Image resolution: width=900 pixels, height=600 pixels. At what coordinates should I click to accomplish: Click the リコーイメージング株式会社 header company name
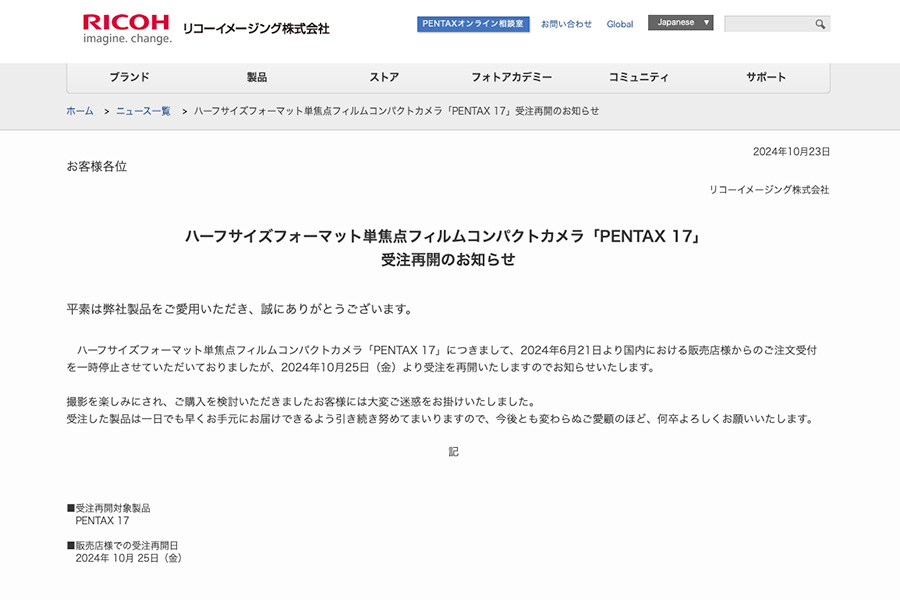(256, 29)
